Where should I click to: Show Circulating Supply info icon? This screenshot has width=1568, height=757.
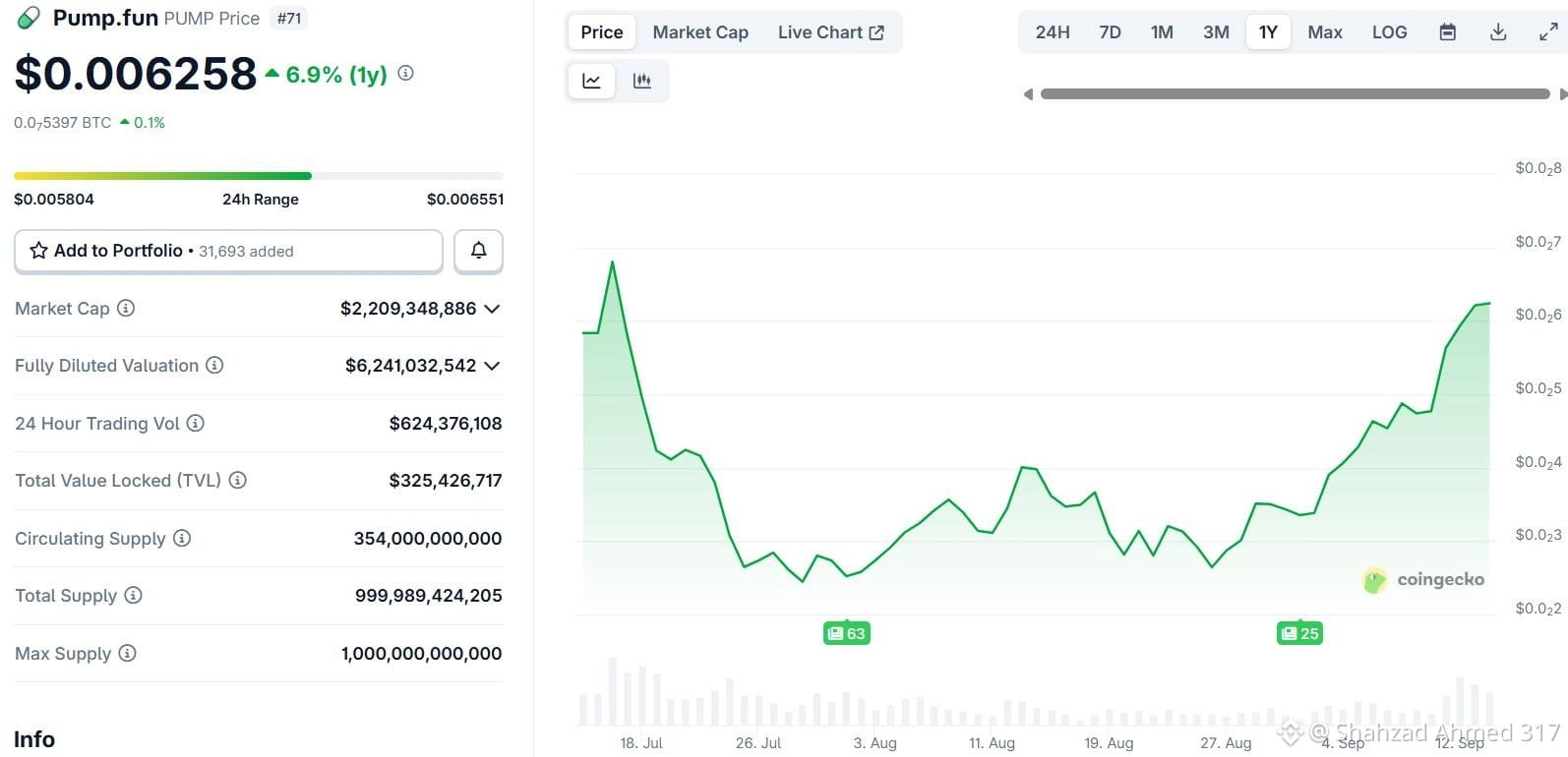coord(182,538)
